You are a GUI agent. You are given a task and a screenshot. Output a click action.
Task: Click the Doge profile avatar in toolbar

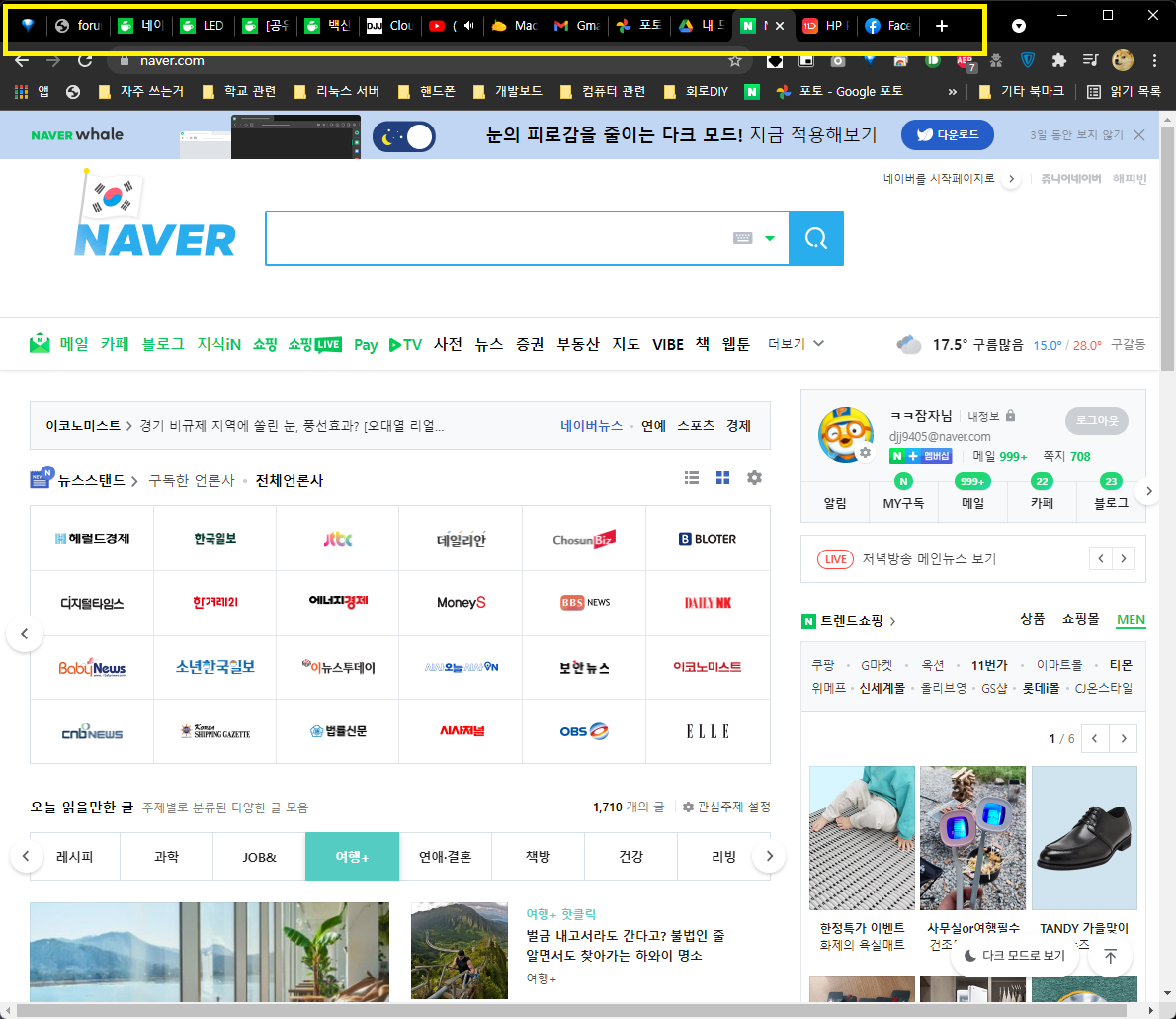point(1122,60)
